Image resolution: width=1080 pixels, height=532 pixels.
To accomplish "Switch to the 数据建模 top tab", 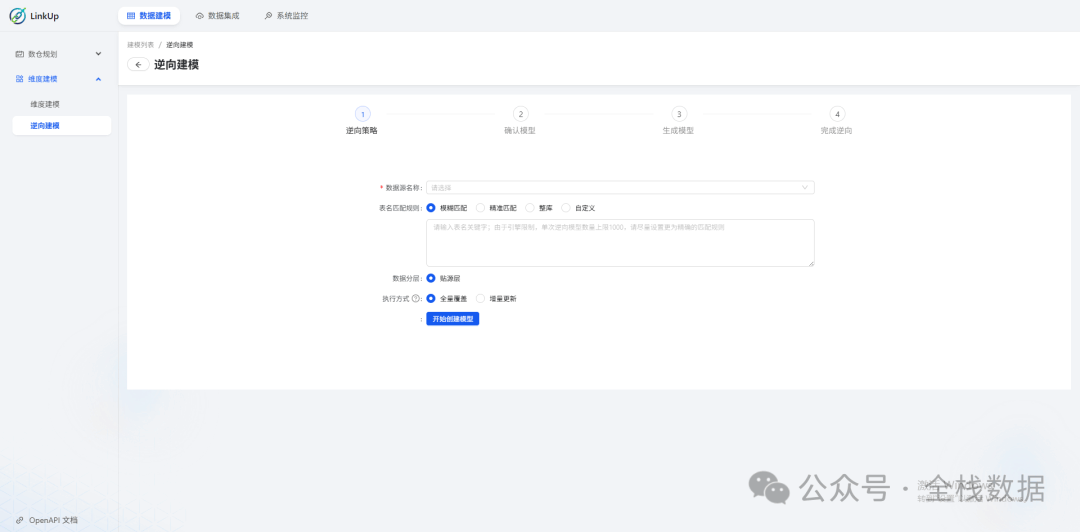I will coord(149,16).
